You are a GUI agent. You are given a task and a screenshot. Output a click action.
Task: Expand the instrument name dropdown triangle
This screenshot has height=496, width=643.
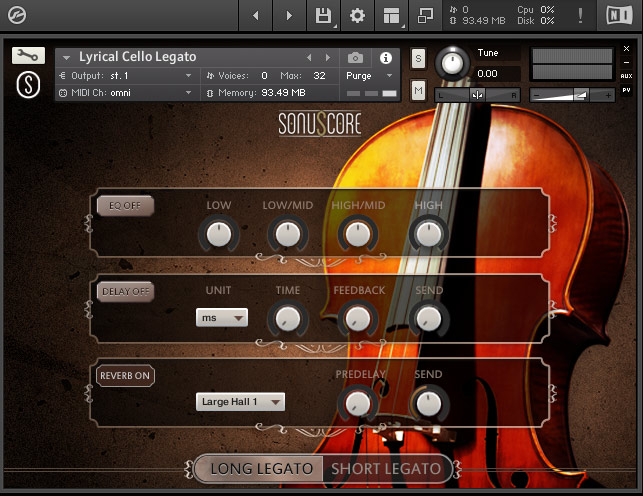(x=66, y=58)
